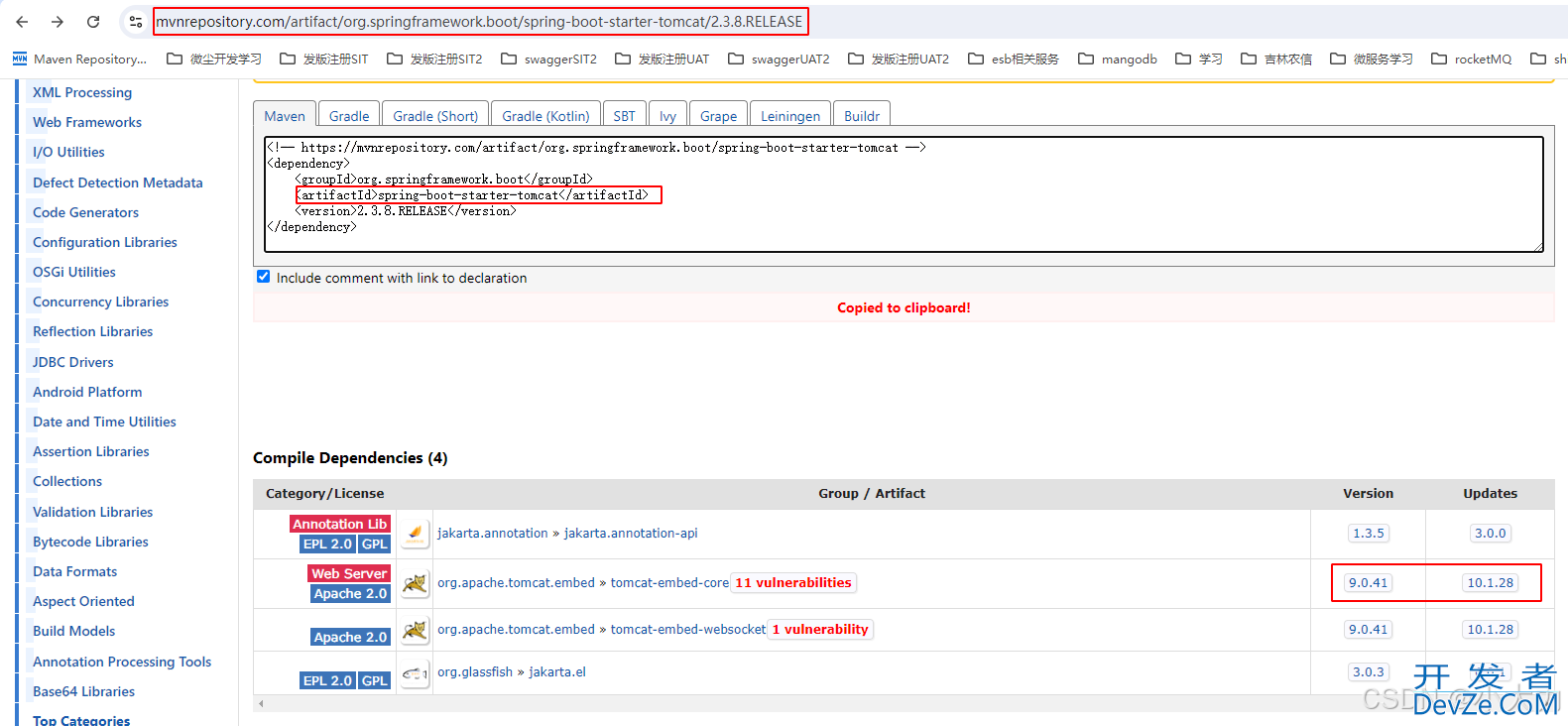Click the tomcat-embed-websocket artifact icon

pyautogui.click(x=415, y=630)
